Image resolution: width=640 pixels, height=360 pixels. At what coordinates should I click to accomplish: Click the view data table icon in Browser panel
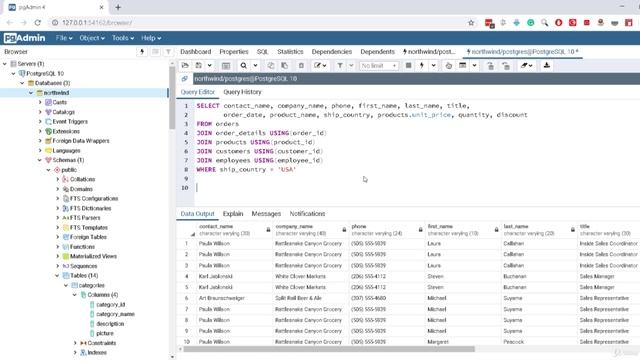pos(155,52)
